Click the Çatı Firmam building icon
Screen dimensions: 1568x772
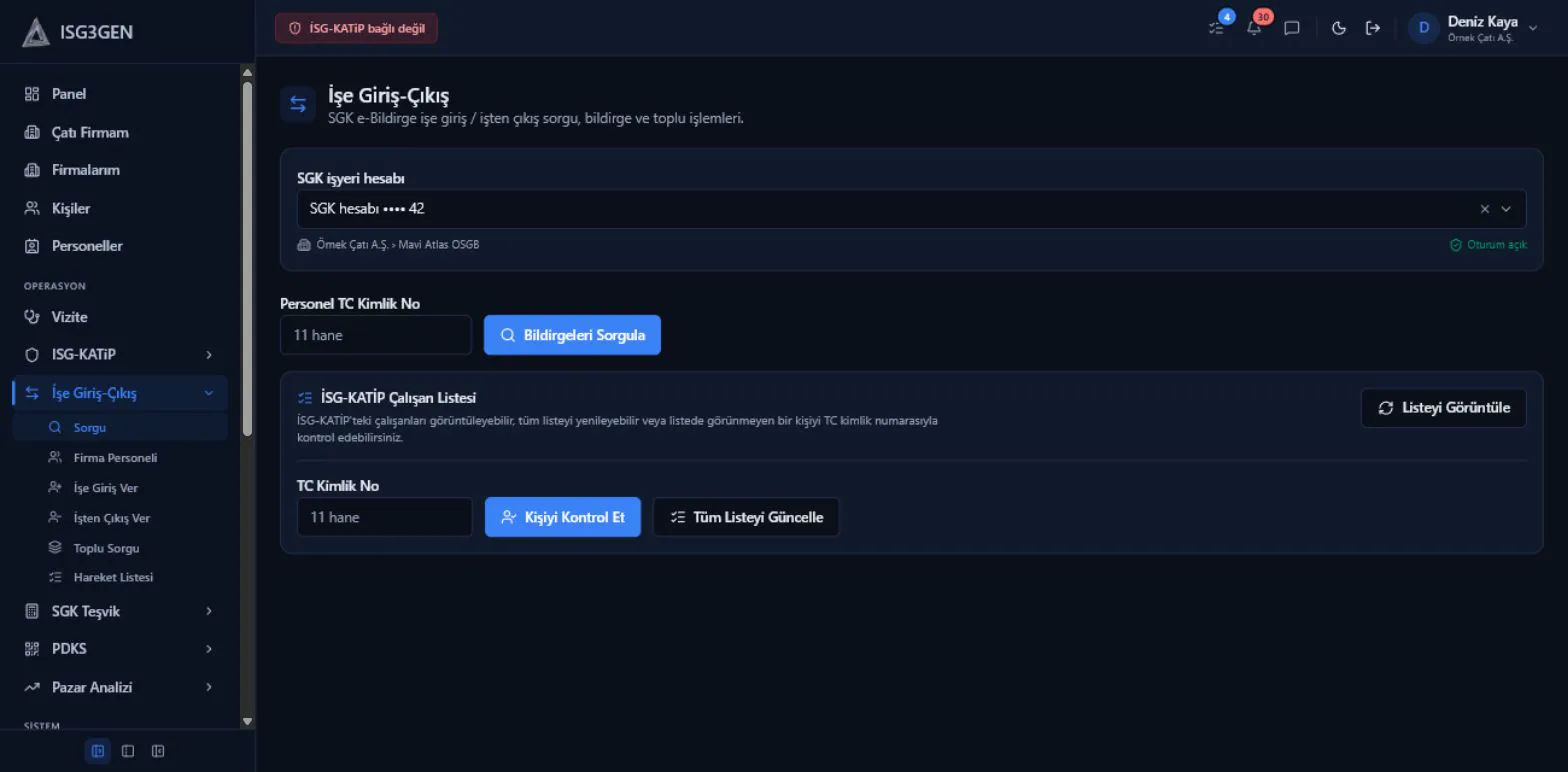(x=32, y=132)
